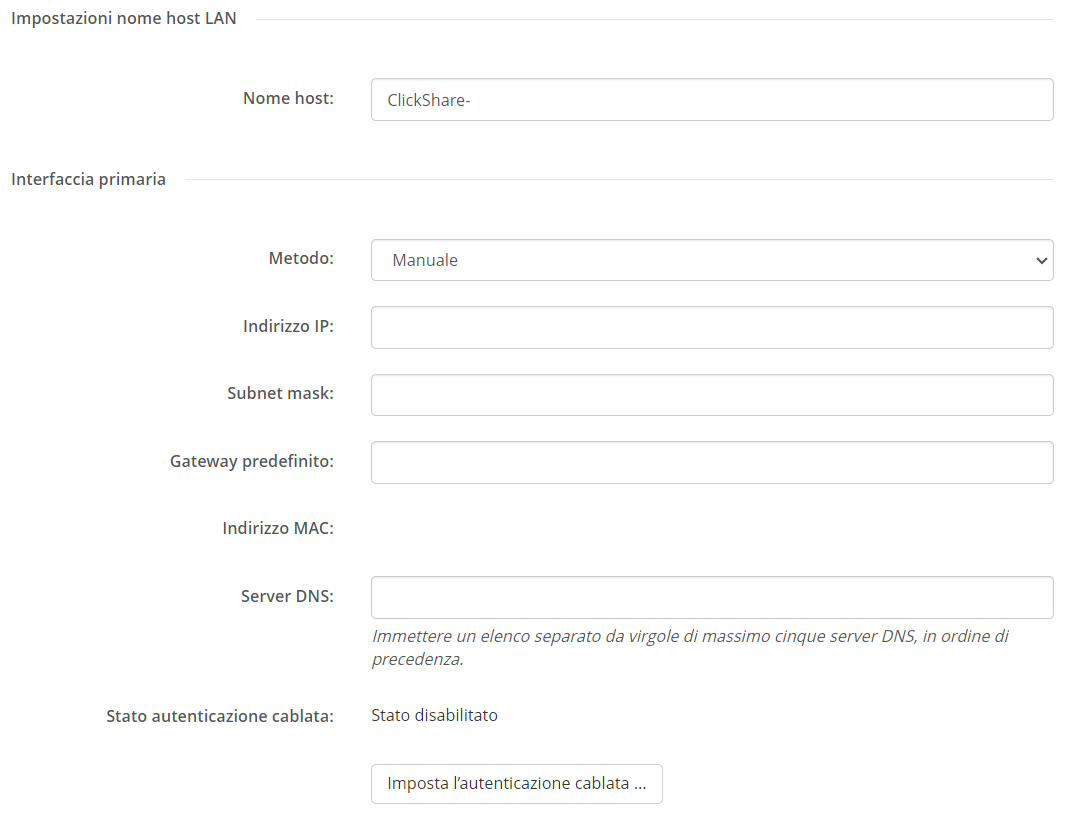The width and height of the screenshot is (1085, 823).
Task: Click the 'Server DNS:' label
Action: (287, 596)
